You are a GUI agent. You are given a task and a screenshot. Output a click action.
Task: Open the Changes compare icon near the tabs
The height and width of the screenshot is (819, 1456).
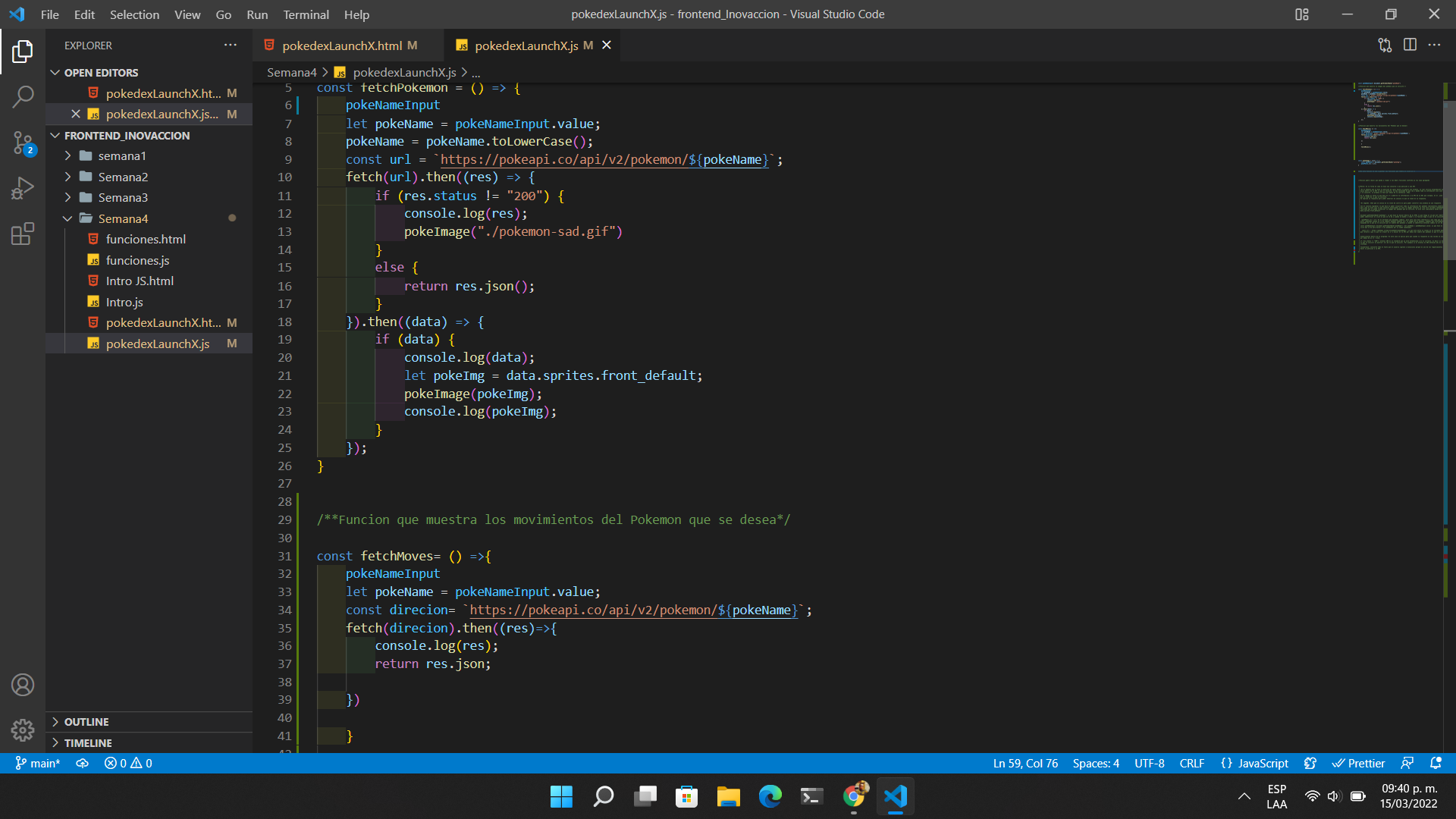1385,45
